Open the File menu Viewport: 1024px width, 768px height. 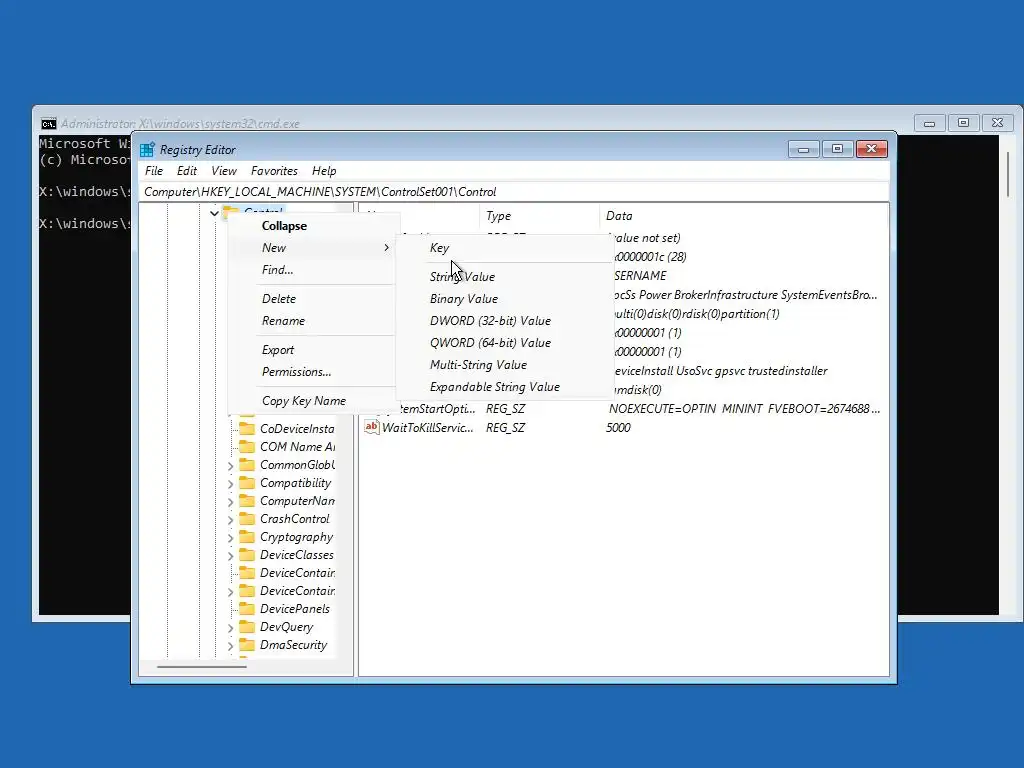[154, 170]
